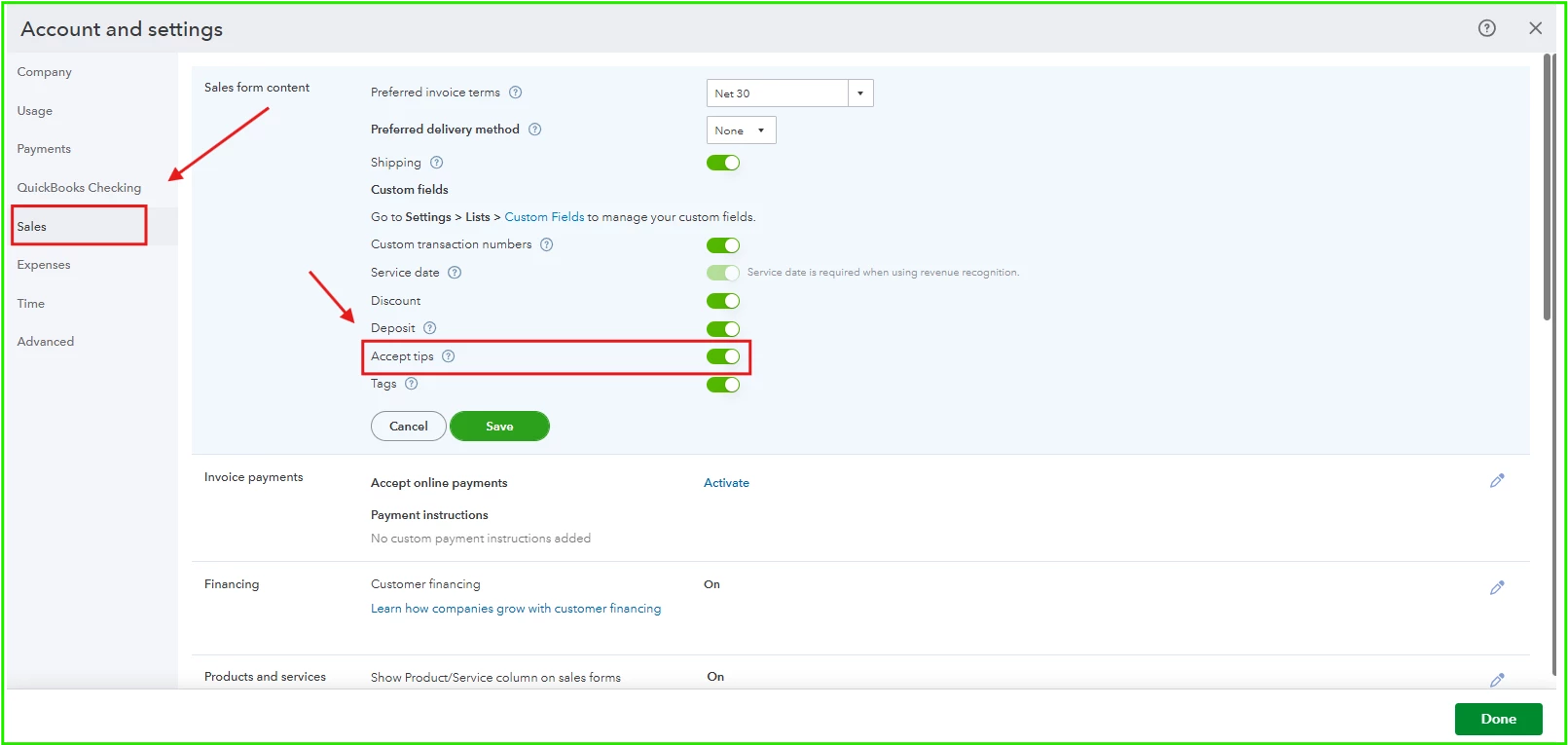Open the Company settings tab
Screen dimensions: 1568x745
pyautogui.click(x=45, y=72)
